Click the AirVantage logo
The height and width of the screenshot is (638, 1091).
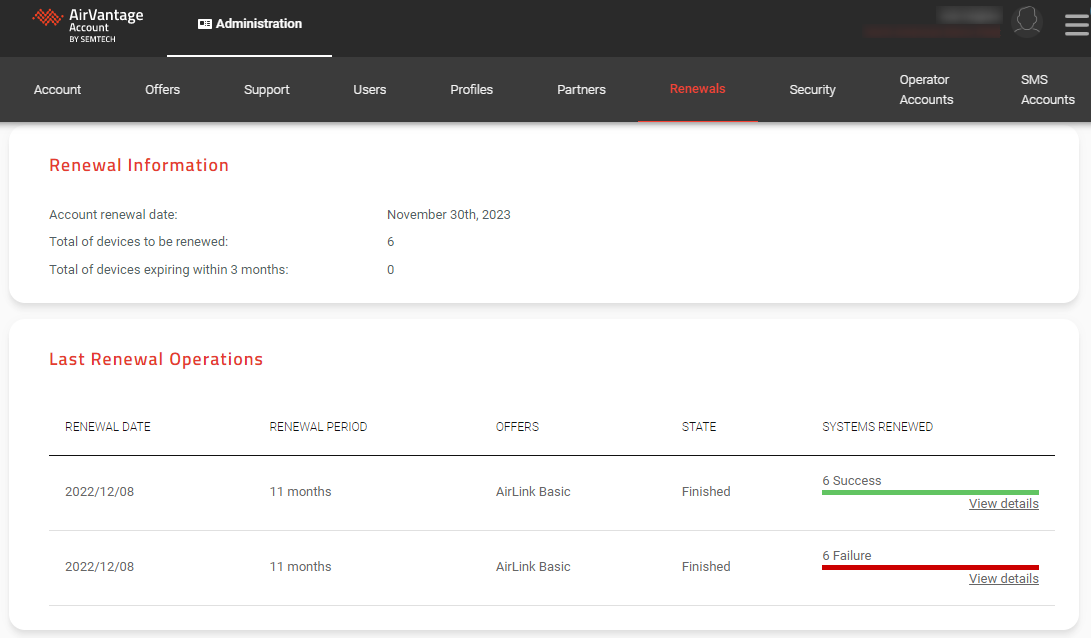(x=87, y=24)
